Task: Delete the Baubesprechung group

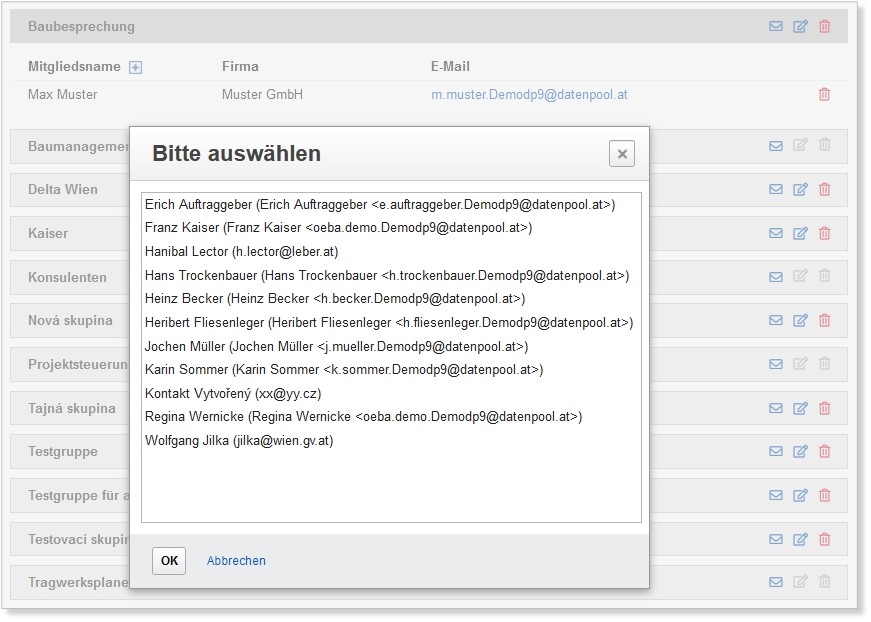Action: [824, 26]
